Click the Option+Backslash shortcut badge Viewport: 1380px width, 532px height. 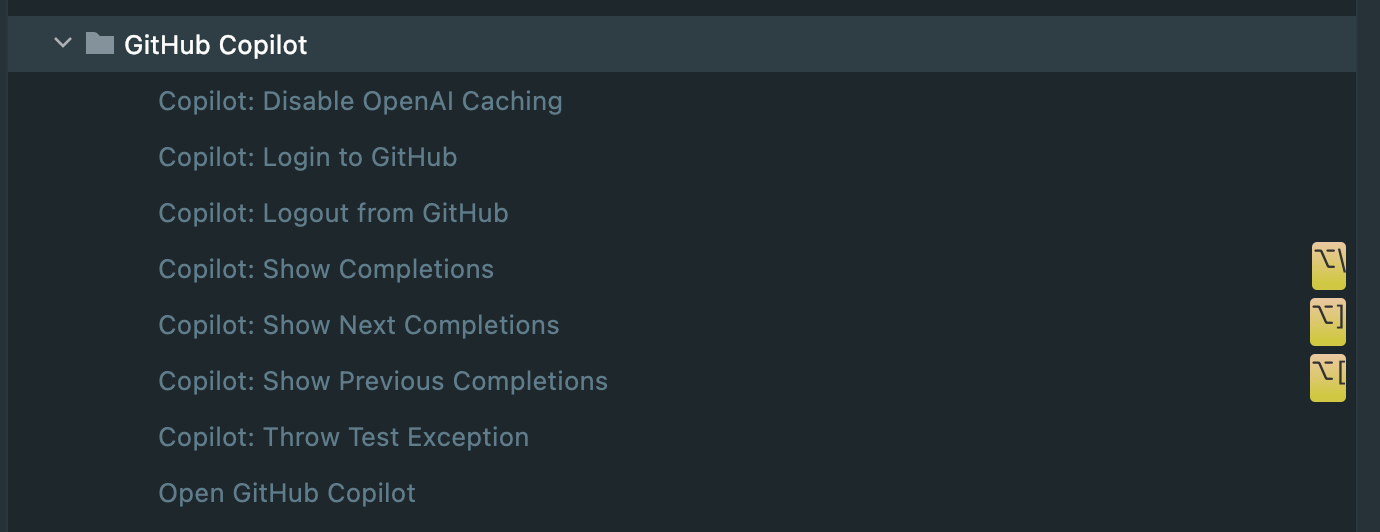pyautogui.click(x=1328, y=265)
